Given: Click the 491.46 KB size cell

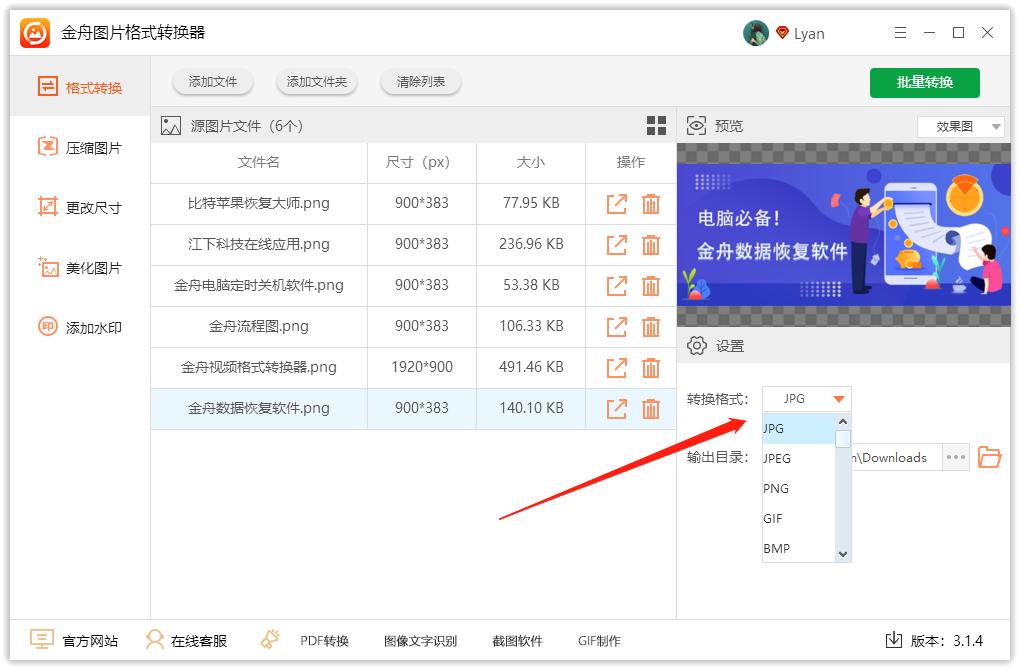Looking at the screenshot, I should coord(531,368).
